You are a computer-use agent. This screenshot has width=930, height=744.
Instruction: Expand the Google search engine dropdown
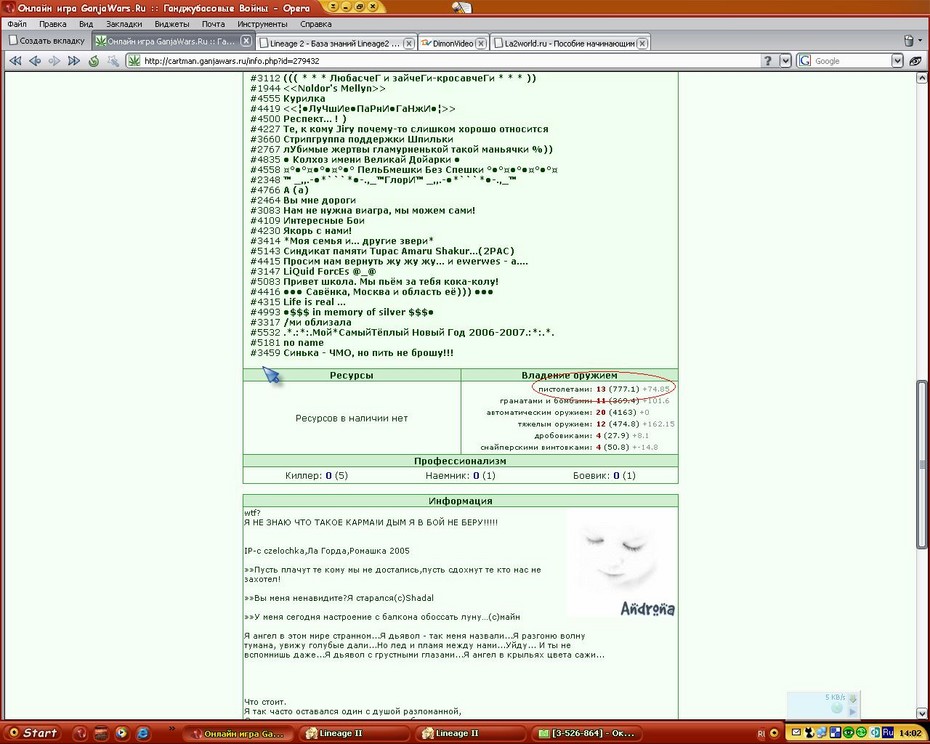pyautogui.click(x=897, y=61)
